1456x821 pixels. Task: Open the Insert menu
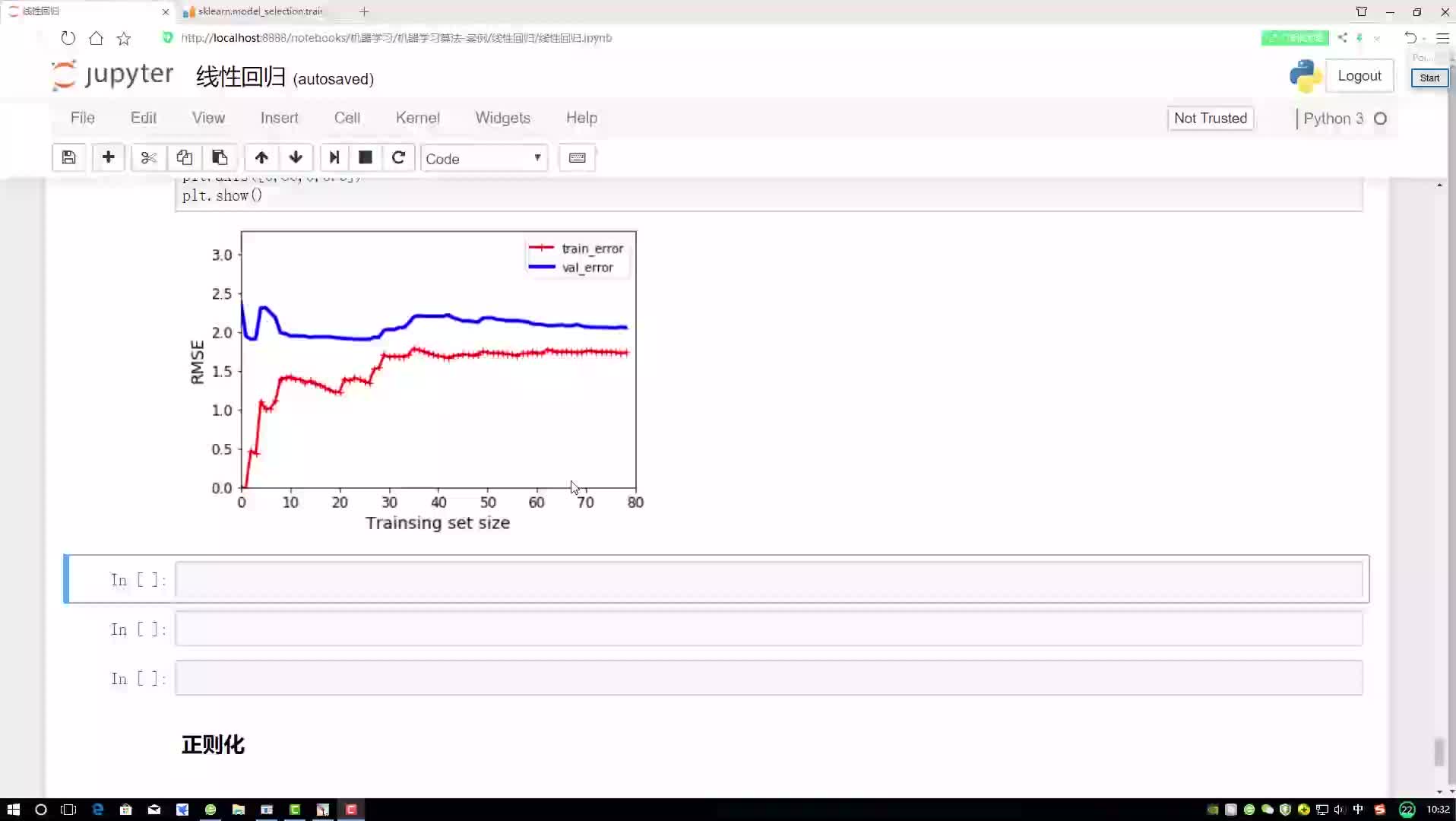click(x=279, y=118)
